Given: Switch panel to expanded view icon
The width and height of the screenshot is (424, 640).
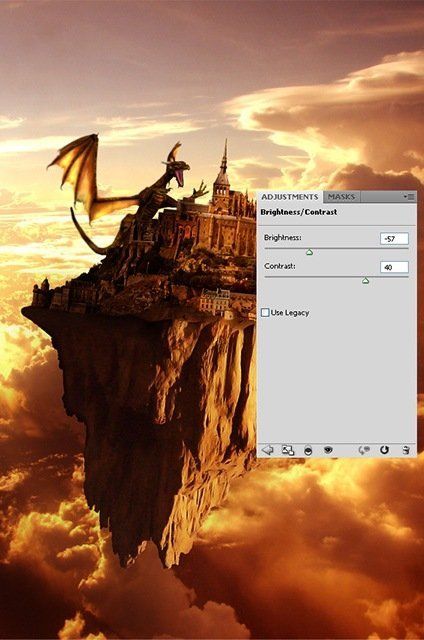Looking at the screenshot, I should pos(288,450).
